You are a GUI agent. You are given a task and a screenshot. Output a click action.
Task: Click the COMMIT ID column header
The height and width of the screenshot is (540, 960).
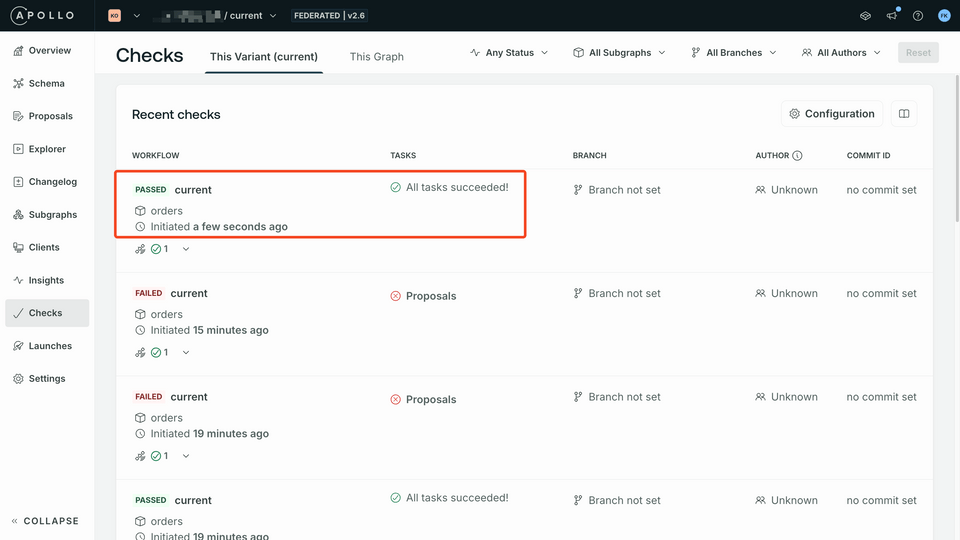coord(868,156)
